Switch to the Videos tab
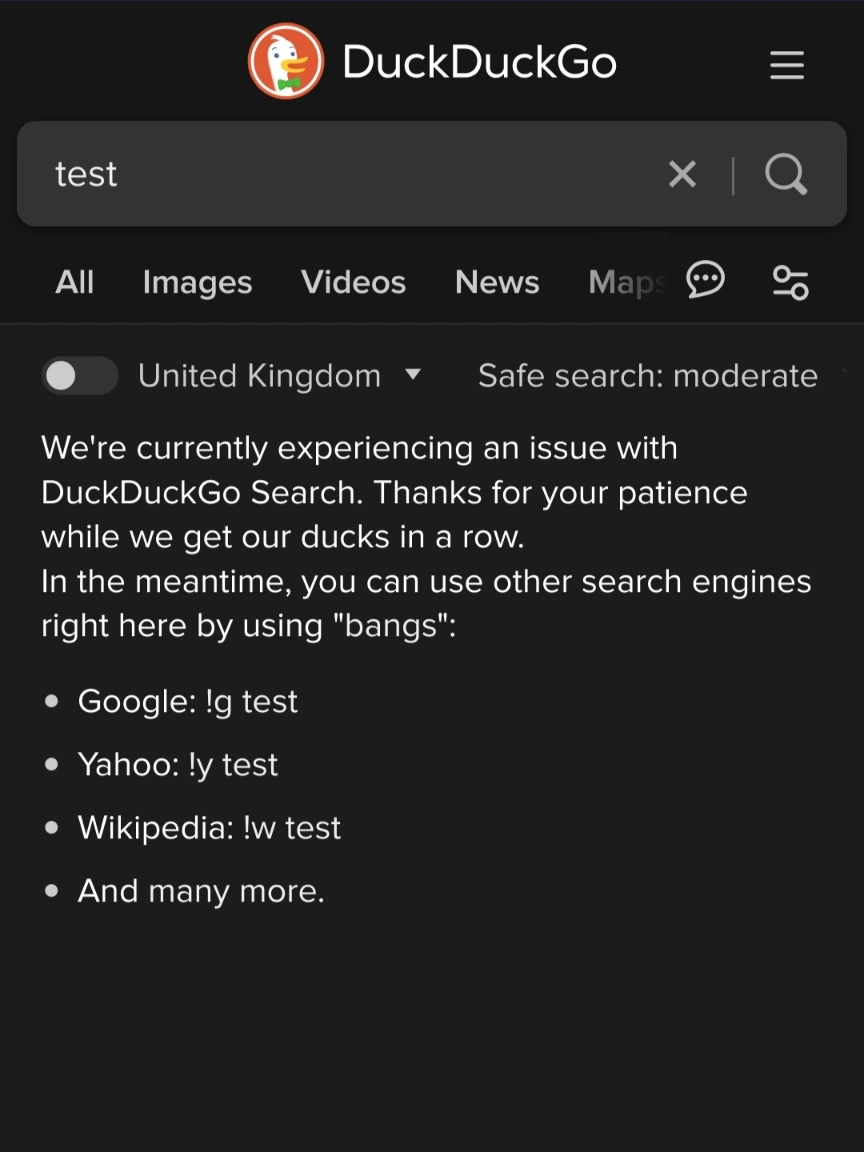The height and width of the screenshot is (1152, 864). [x=353, y=282]
